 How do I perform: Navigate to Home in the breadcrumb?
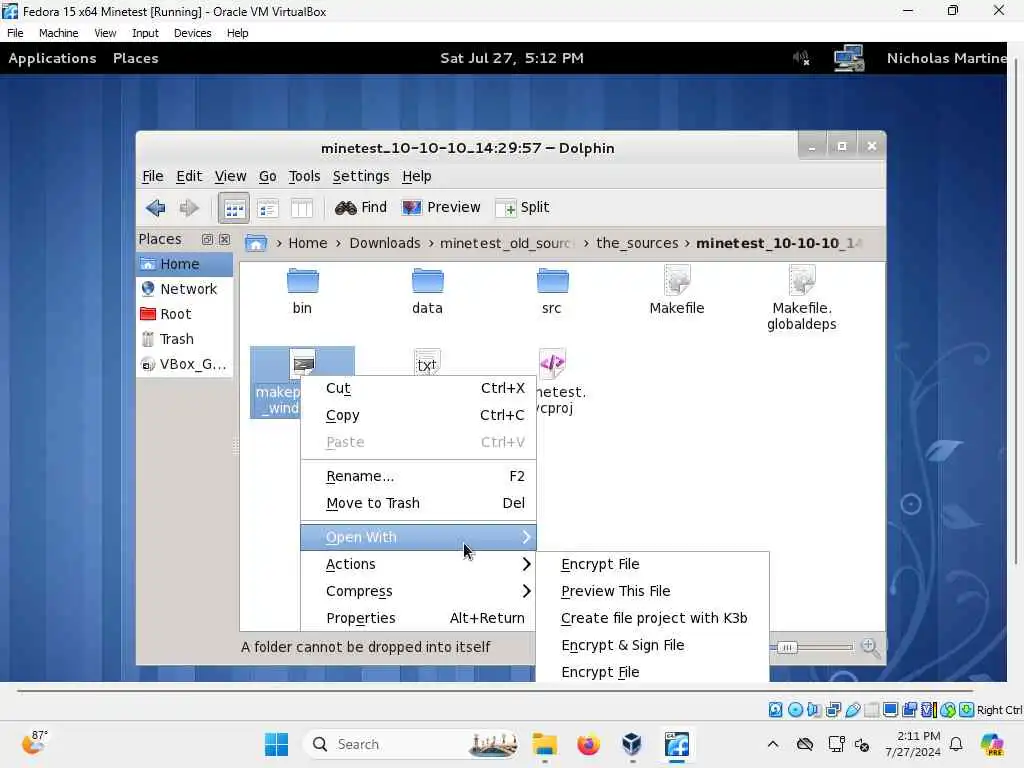coord(308,243)
